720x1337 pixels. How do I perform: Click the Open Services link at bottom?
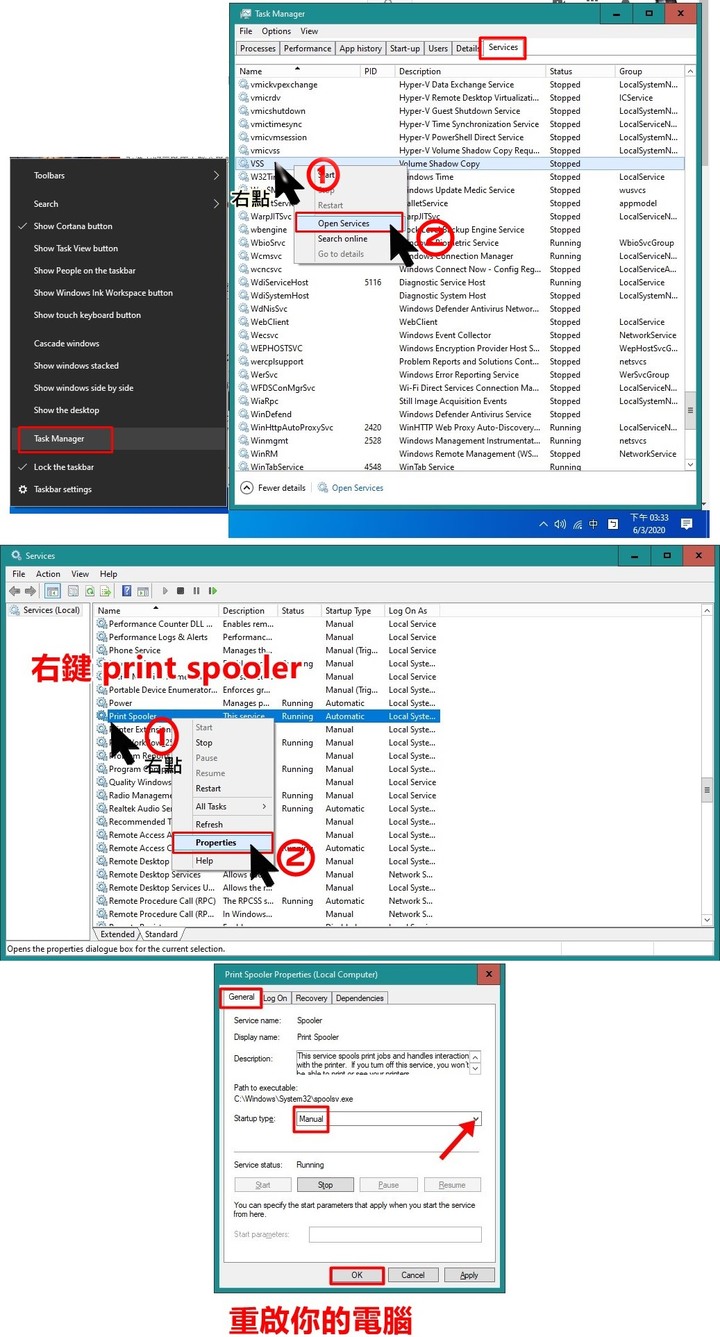click(x=357, y=488)
